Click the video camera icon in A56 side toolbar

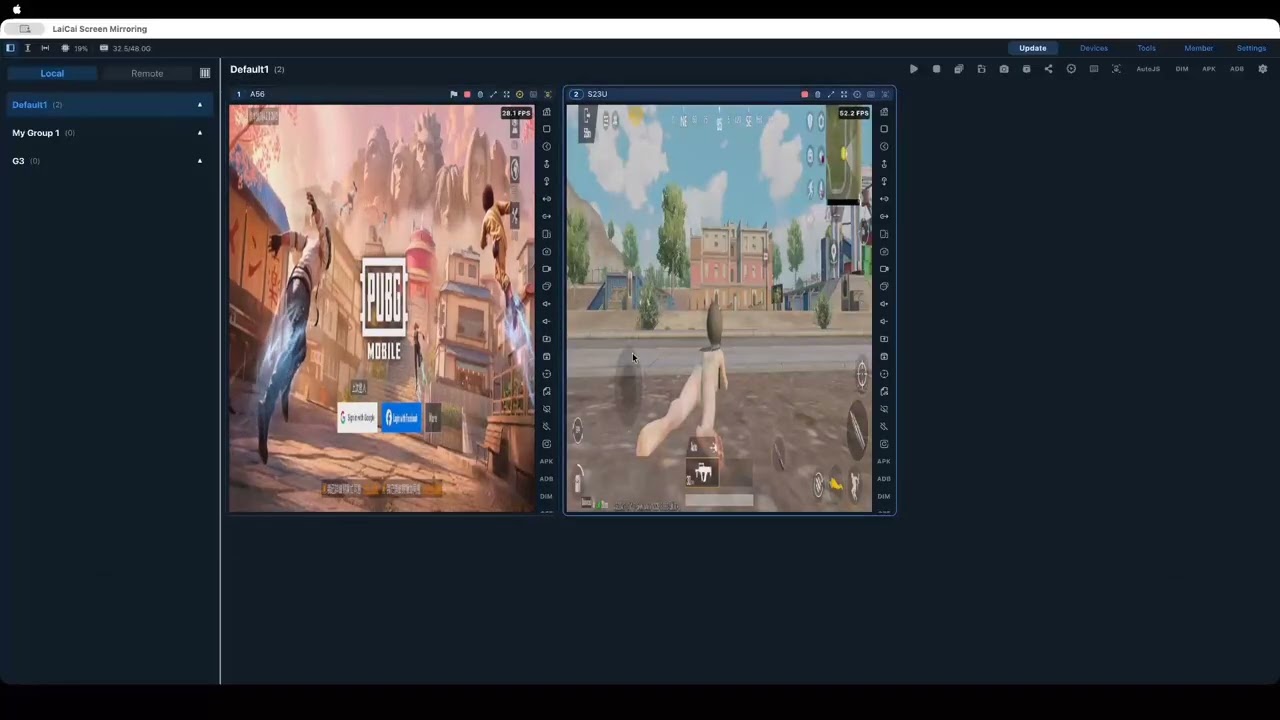(x=546, y=269)
